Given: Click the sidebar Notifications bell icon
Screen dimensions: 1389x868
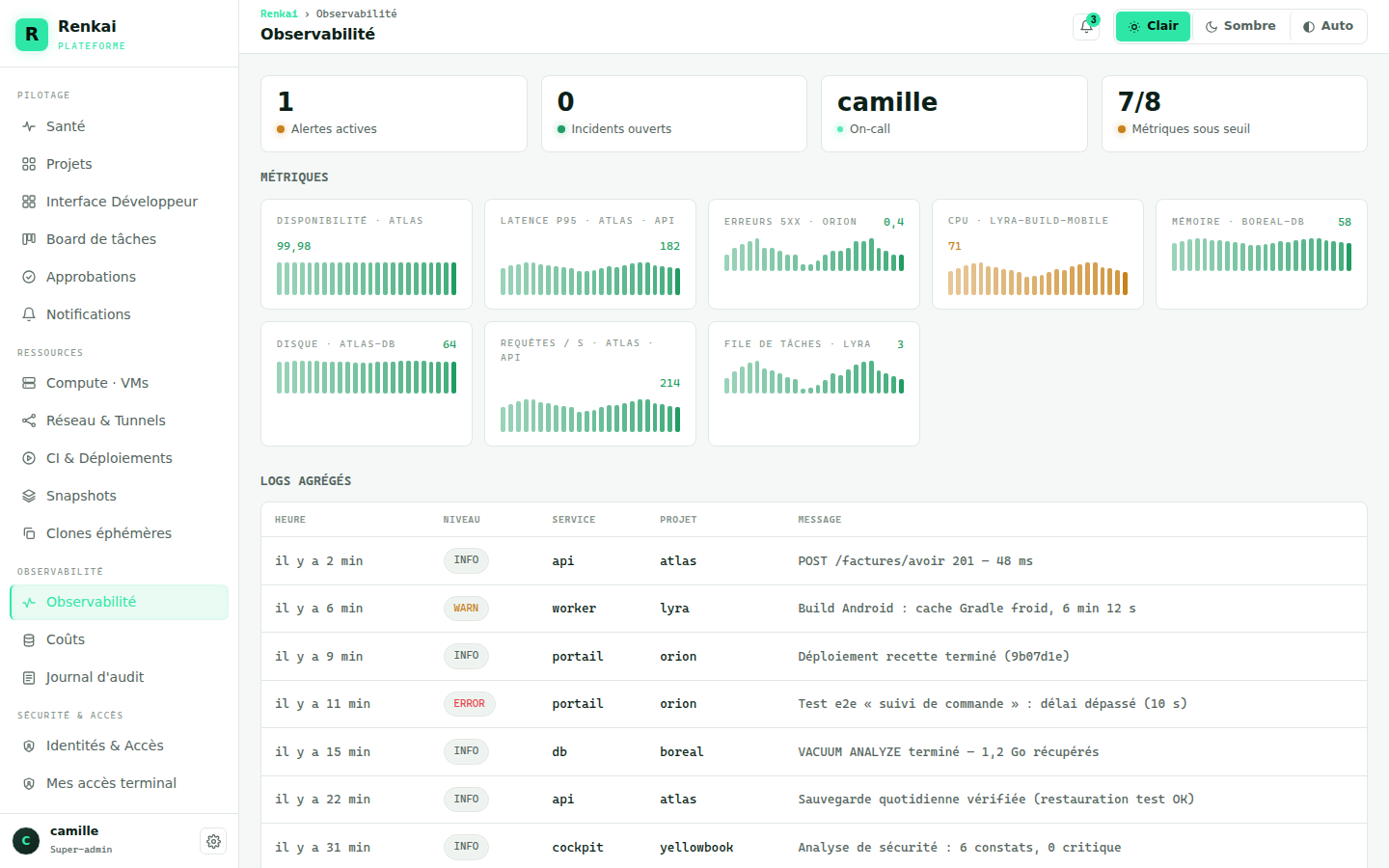Looking at the screenshot, I should point(29,314).
